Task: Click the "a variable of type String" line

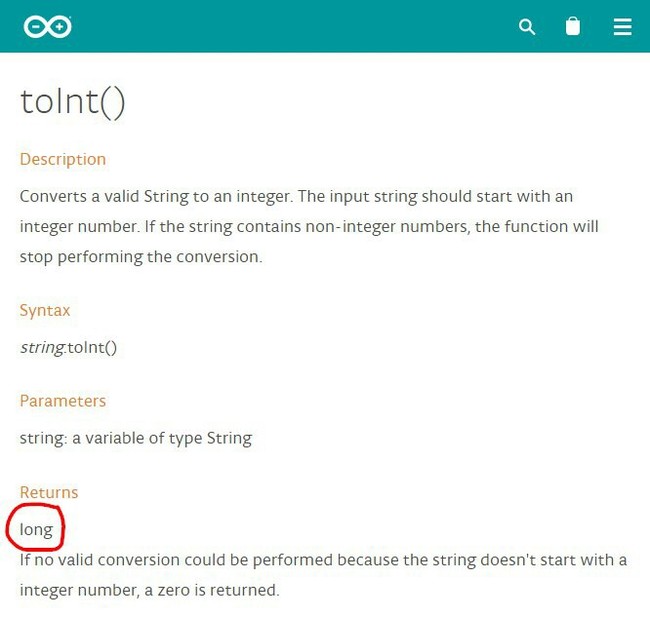Action: 135,438
